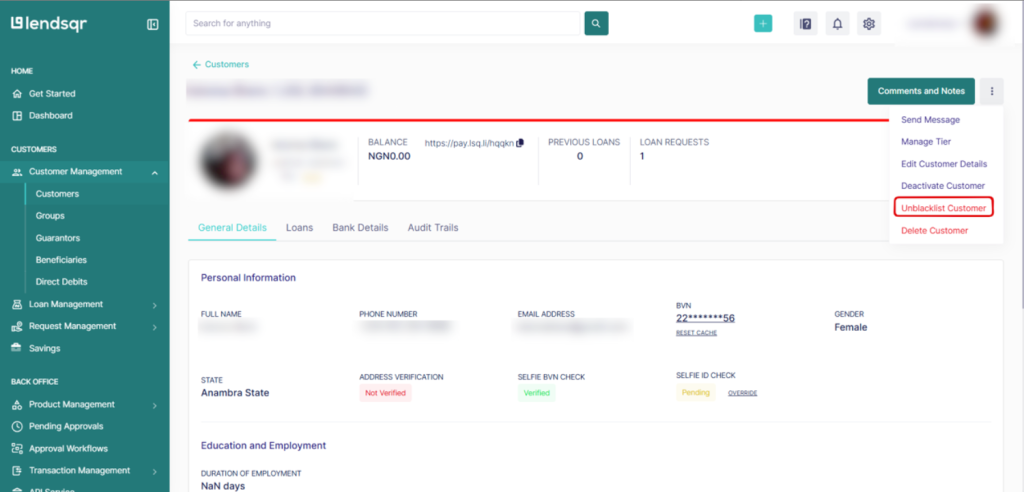The height and width of the screenshot is (492, 1024).
Task: Click Product Management sidebar icon
Action: click(x=18, y=404)
